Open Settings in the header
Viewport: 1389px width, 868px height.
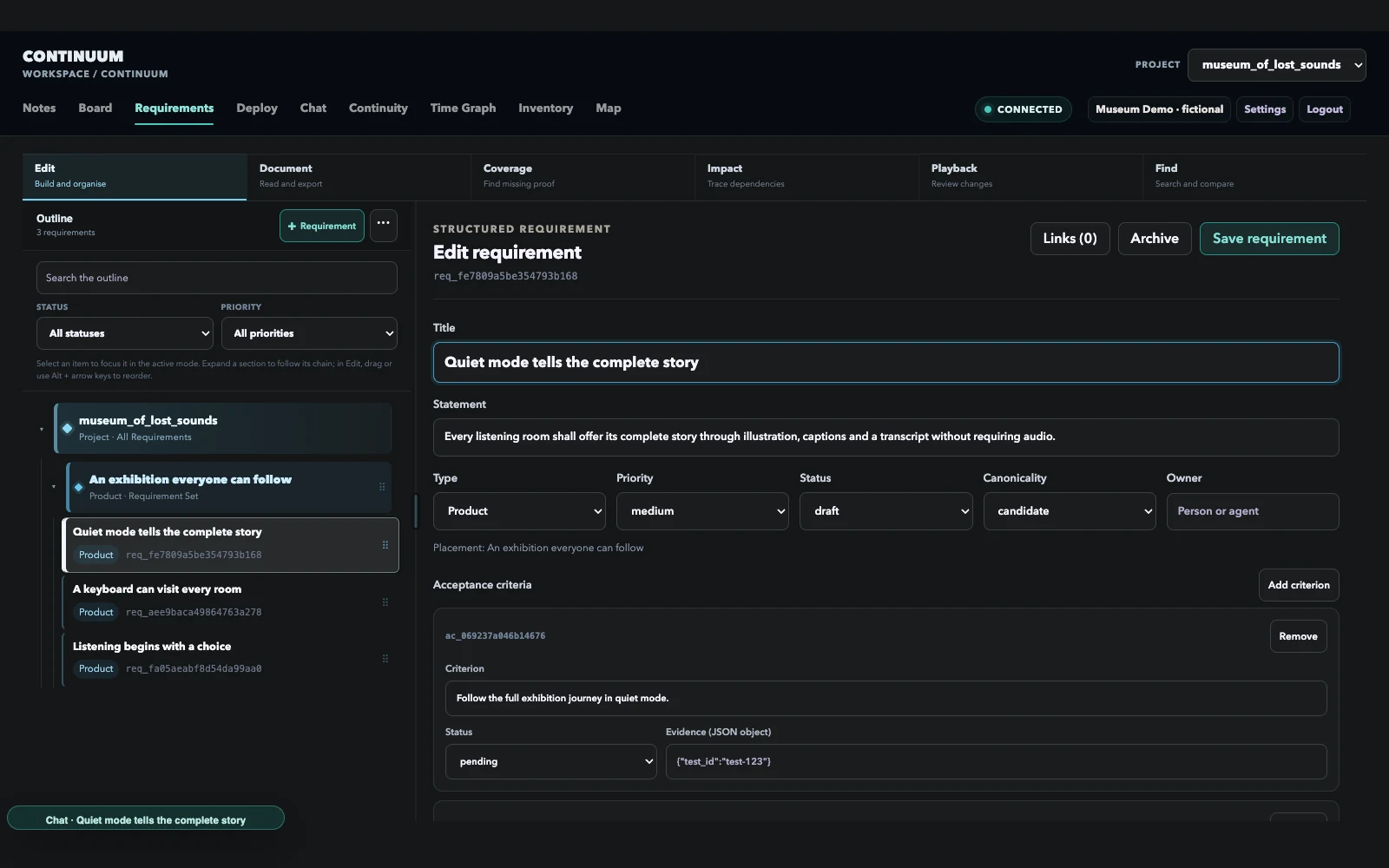pos(1265,109)
